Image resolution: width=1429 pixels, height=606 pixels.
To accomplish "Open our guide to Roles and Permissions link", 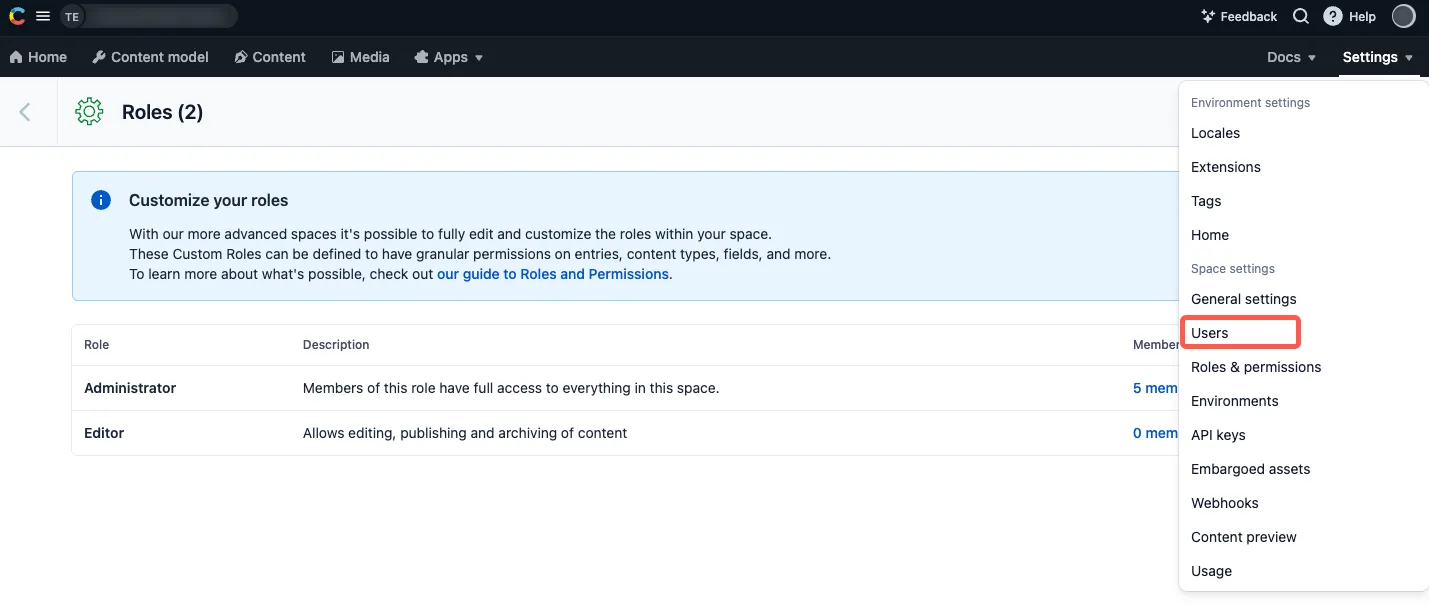I will [x=553, y=274].
